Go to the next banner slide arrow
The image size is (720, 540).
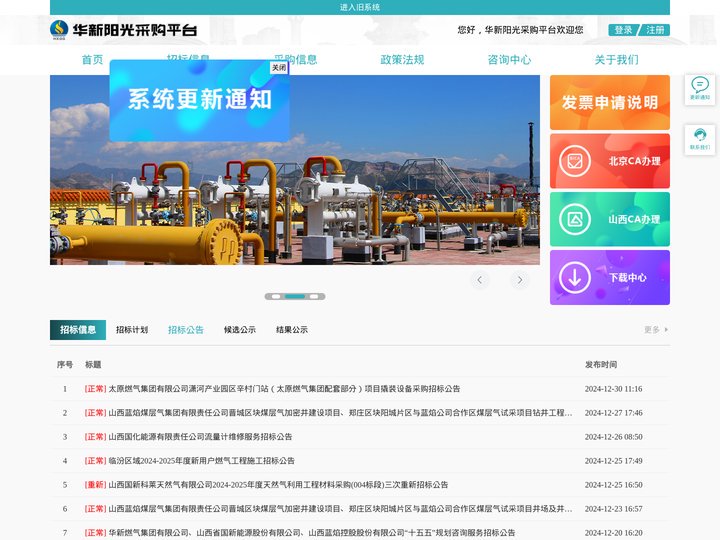pos(520,280)
